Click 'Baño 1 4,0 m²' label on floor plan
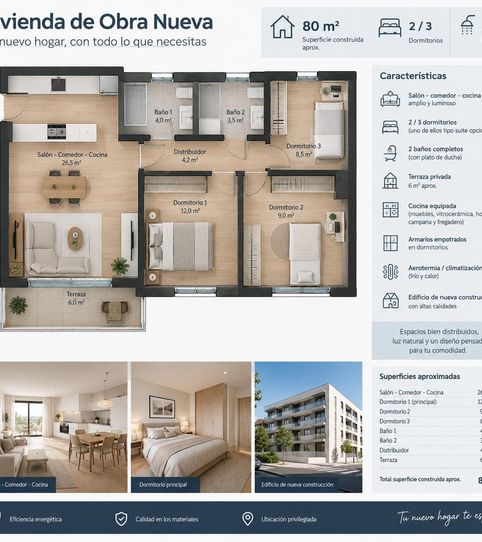The image size is (482, 542). 163,116
